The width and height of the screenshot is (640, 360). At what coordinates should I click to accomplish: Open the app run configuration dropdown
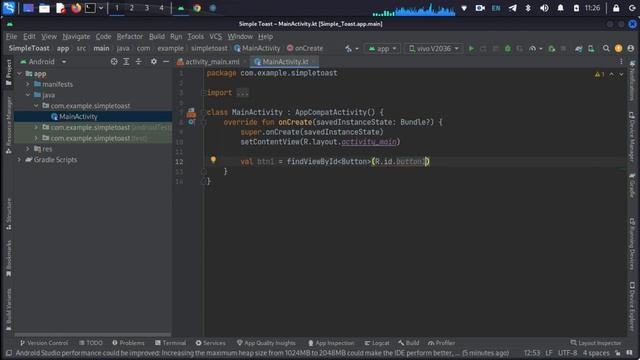pos(382,49)
